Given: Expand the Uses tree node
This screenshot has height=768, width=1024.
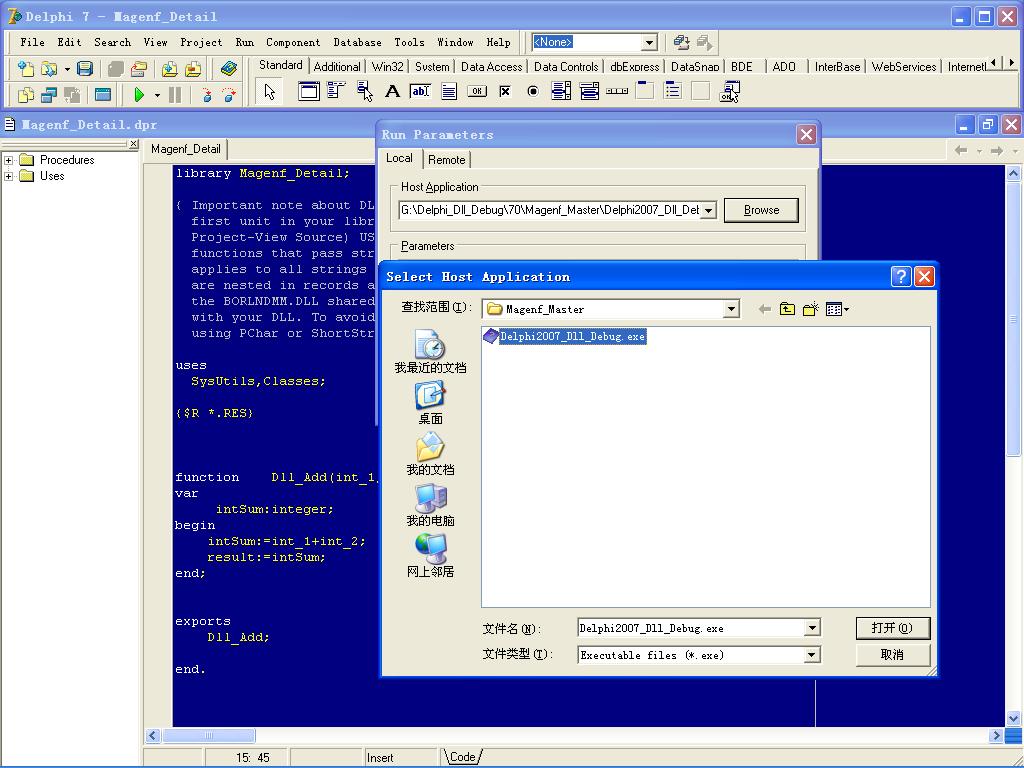Looking at the screenshot, I should (9, 176).
